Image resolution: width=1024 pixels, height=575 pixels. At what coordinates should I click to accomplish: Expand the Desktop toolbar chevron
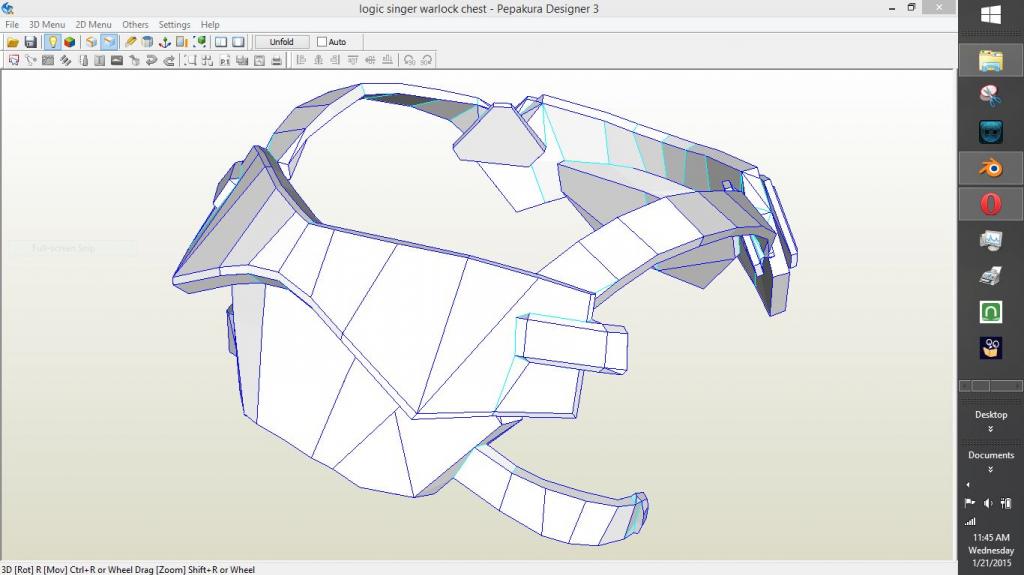click(x=990, y=429)
